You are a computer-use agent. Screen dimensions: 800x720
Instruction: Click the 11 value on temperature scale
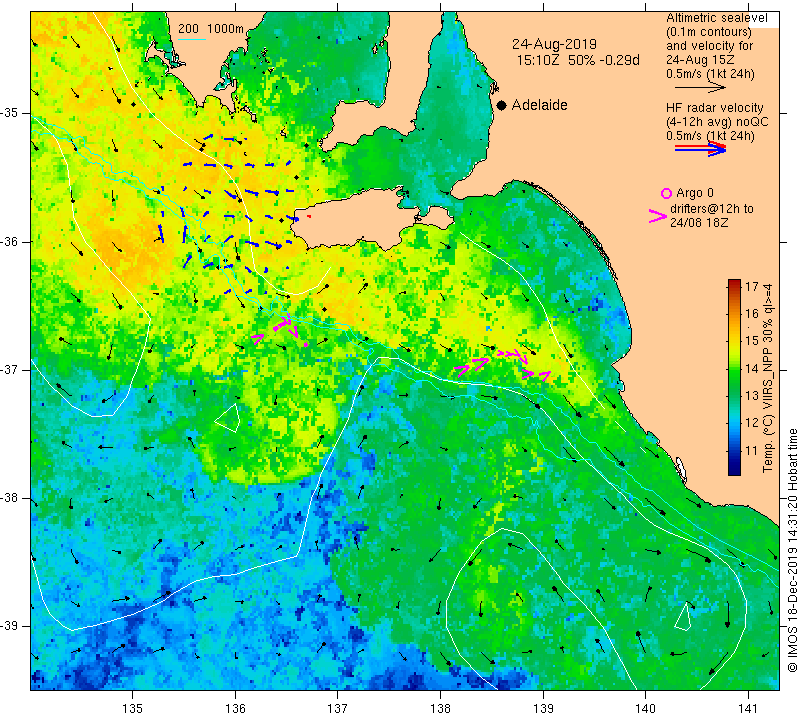point(752,451)
